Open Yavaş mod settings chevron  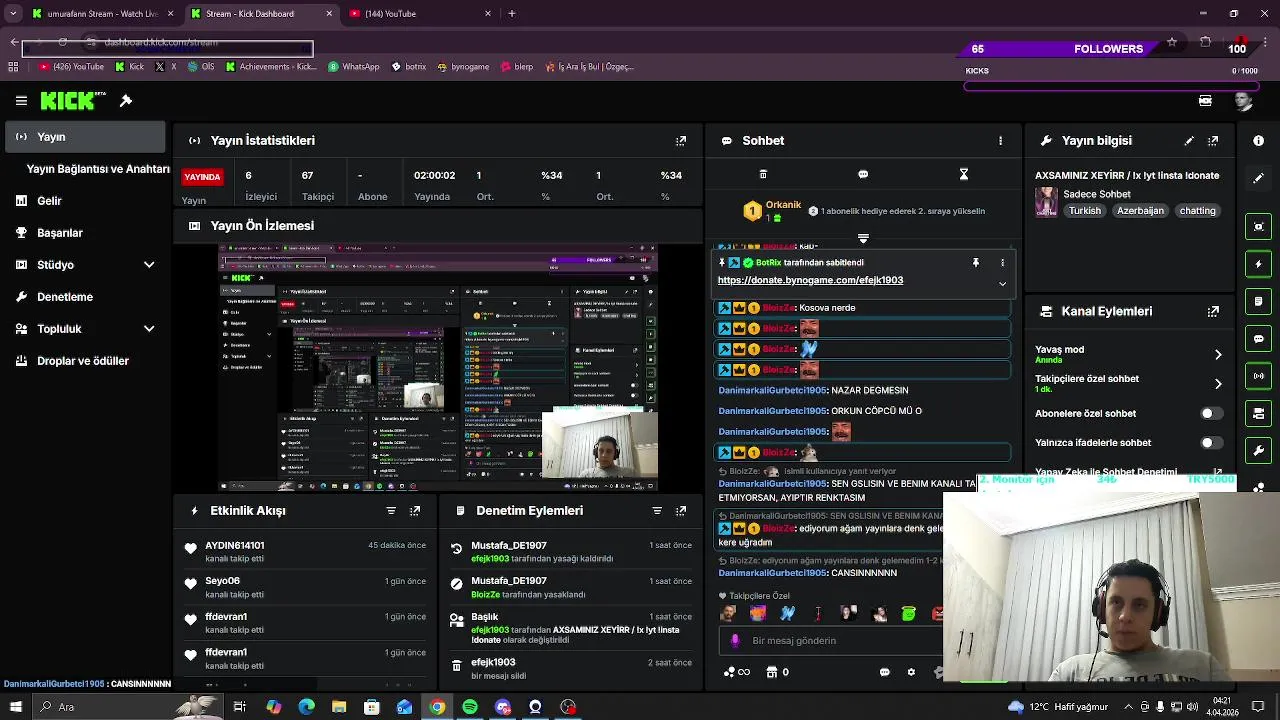point(1218,355)
